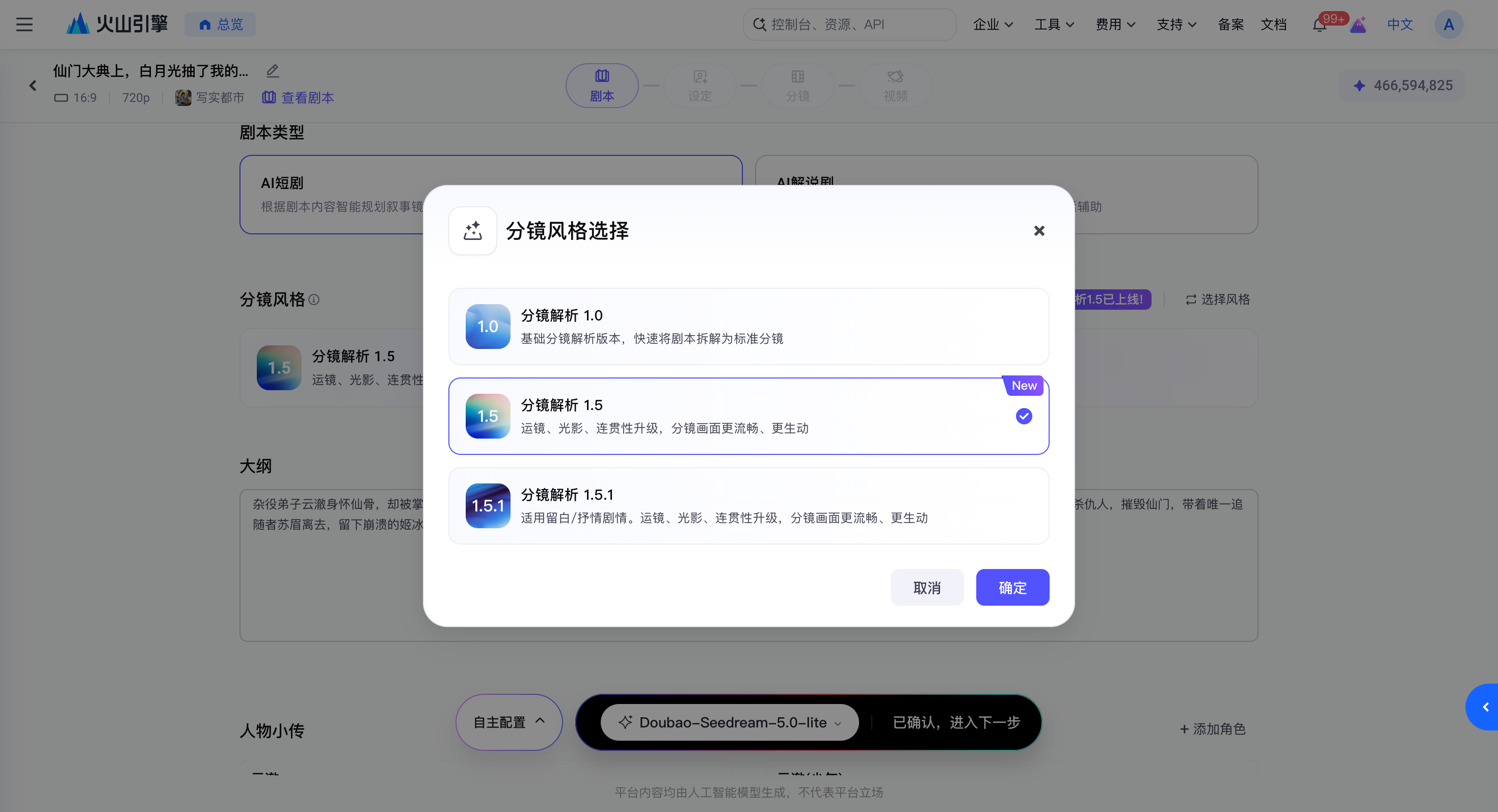Expand the 自主配置 menu

(509, 722)
